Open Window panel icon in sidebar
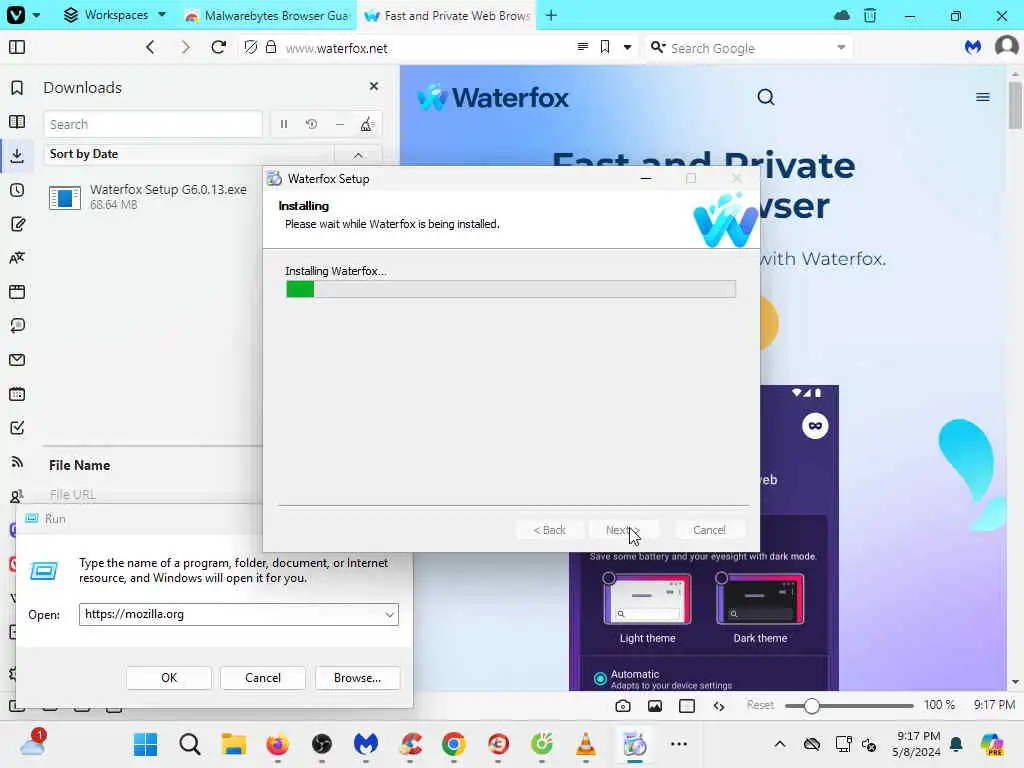This screenshot has width=1024, height=768. point(17,292)
